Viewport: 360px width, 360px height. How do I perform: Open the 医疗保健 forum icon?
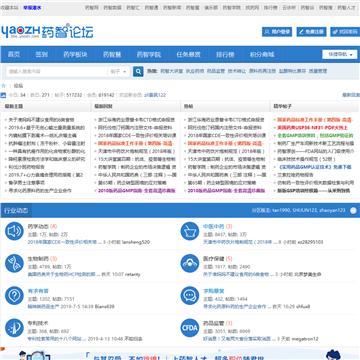coord(190,263)
